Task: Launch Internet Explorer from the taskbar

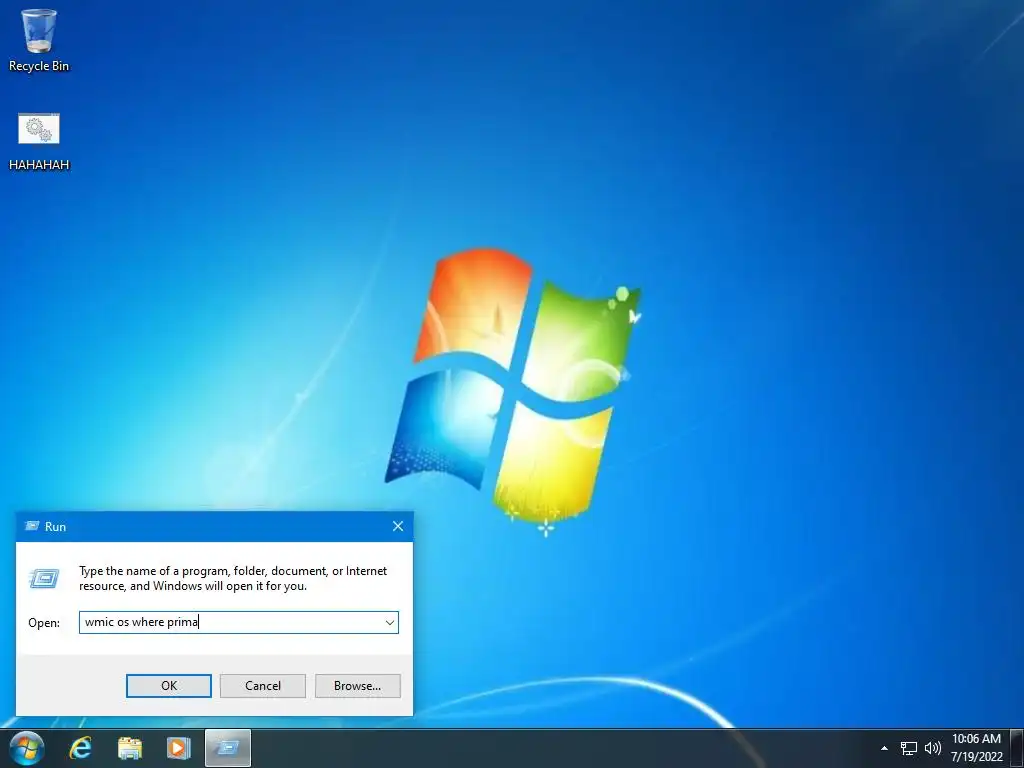Action: coord(81,748)
